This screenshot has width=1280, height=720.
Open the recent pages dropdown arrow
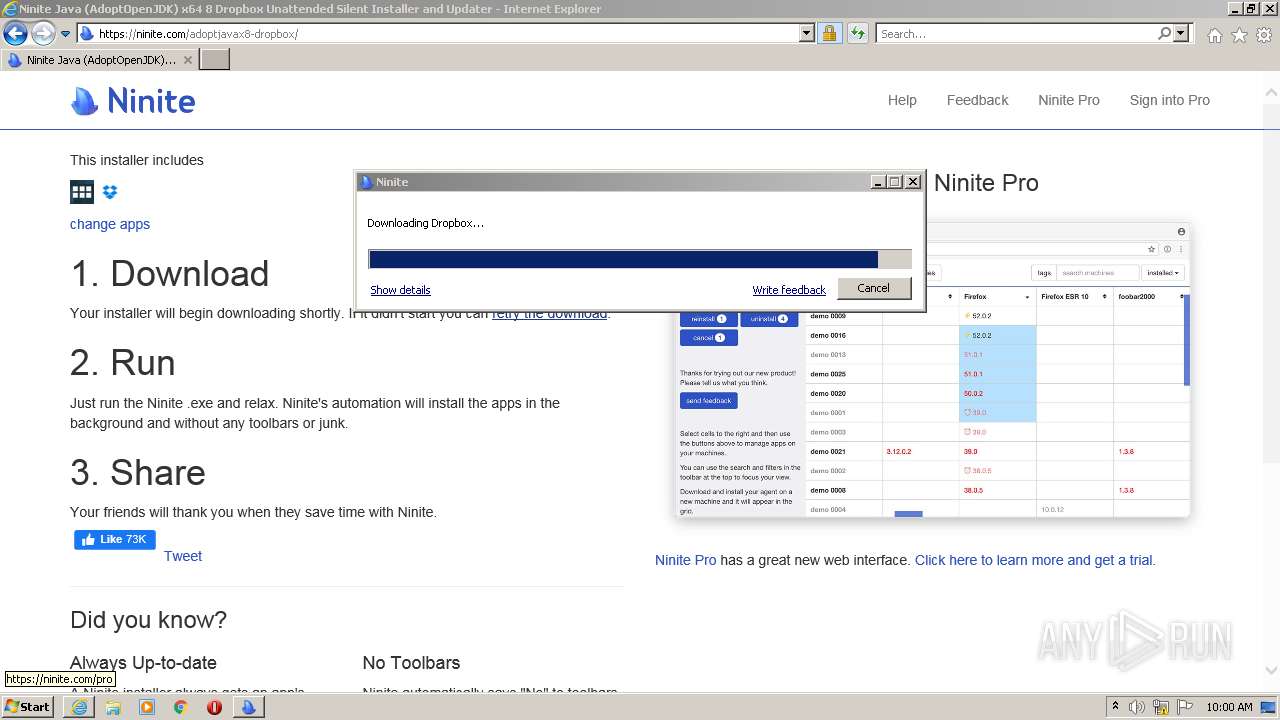click(x=65, y=34)
